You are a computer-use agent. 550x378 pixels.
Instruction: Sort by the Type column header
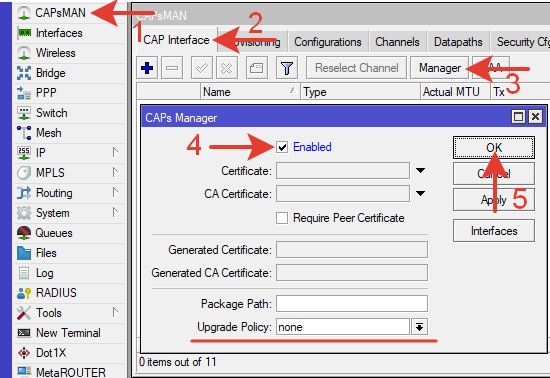(x=360, y=92)
